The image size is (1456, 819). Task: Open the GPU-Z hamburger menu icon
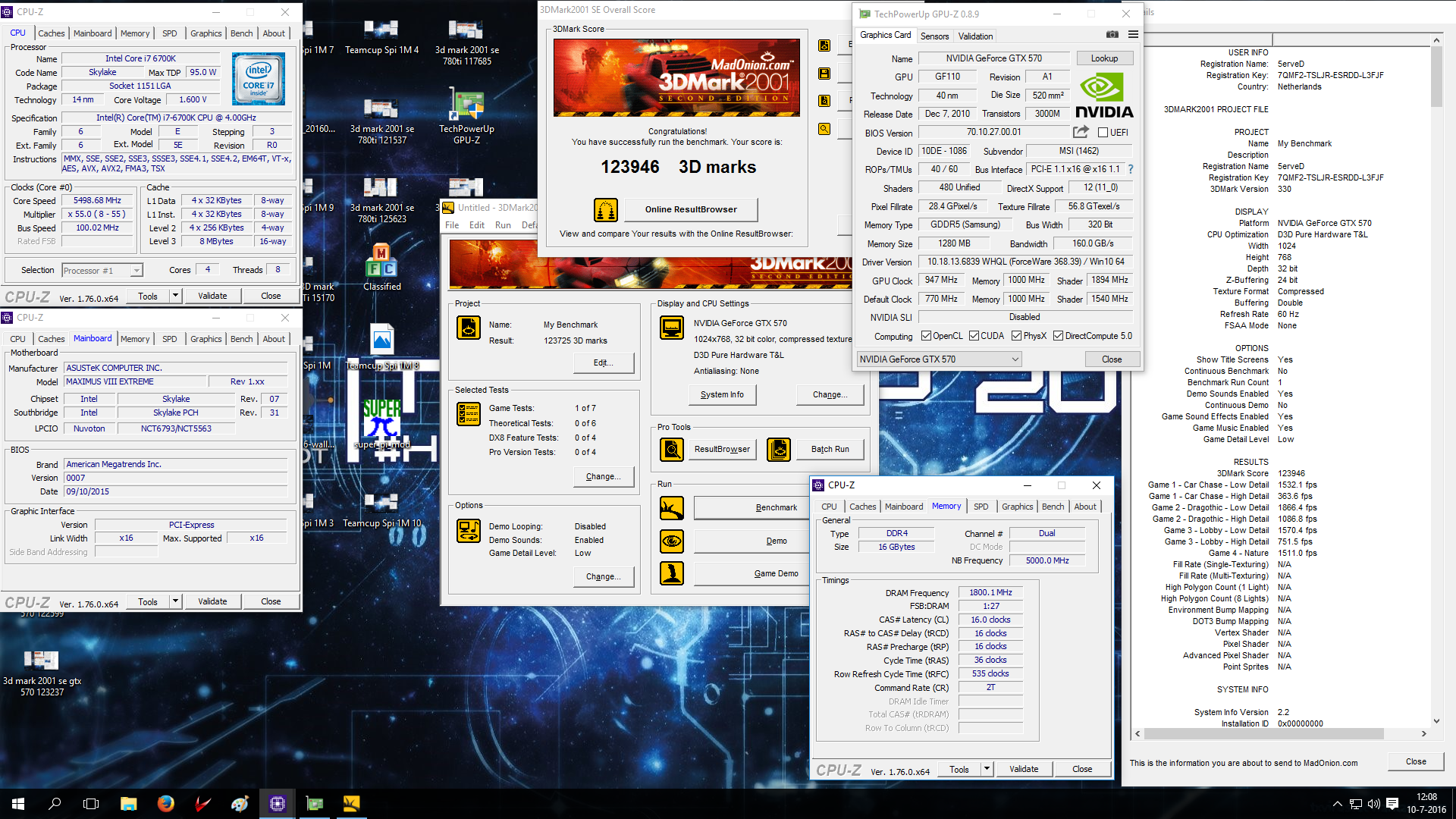(x=1133, y=35)
